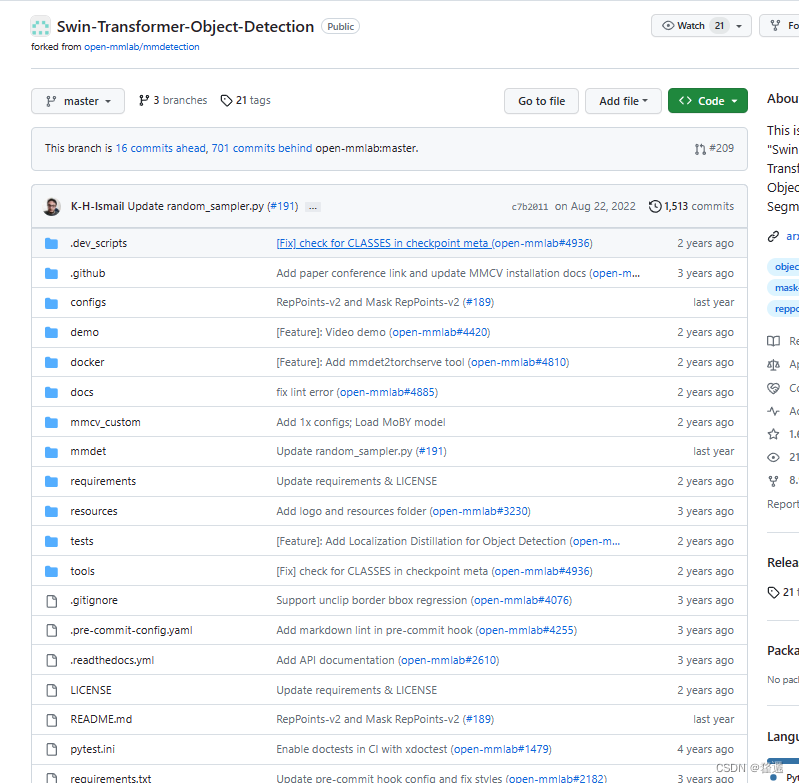The height and width of the screenshot is (783, 799).
Task: Open the .gitignore file name
Action: point(94,601)
